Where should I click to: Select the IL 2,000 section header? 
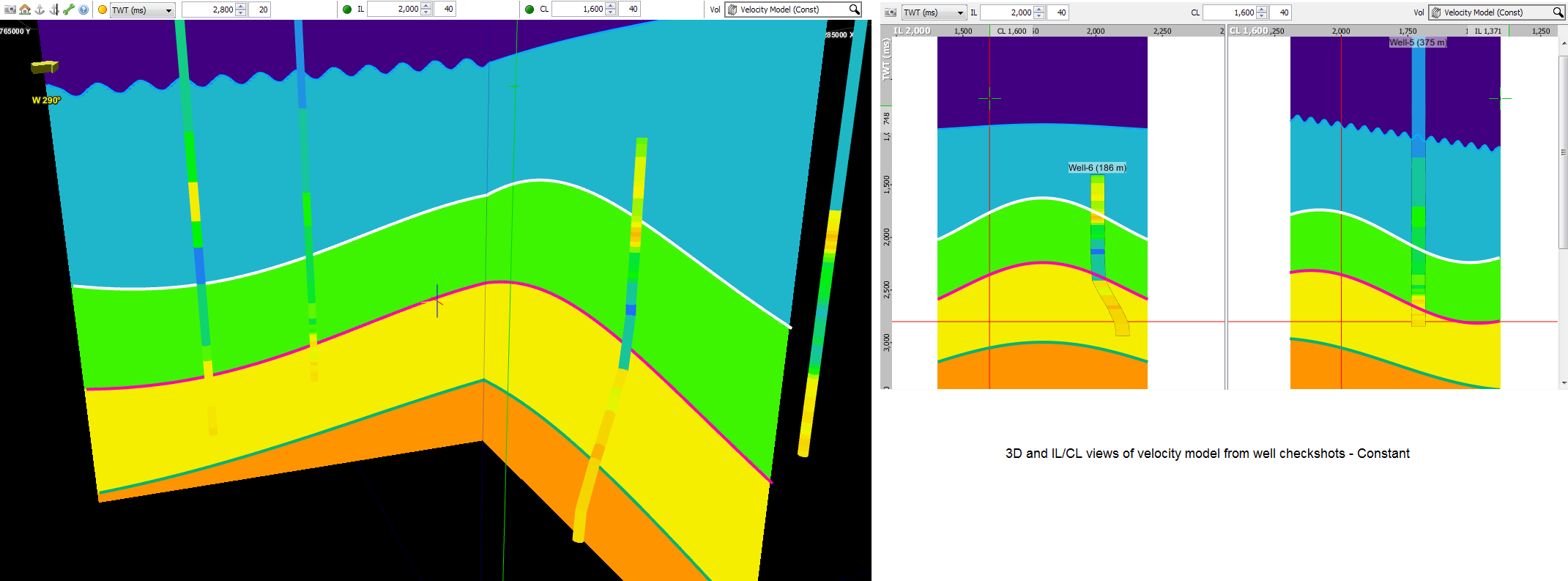pos(913,31)
